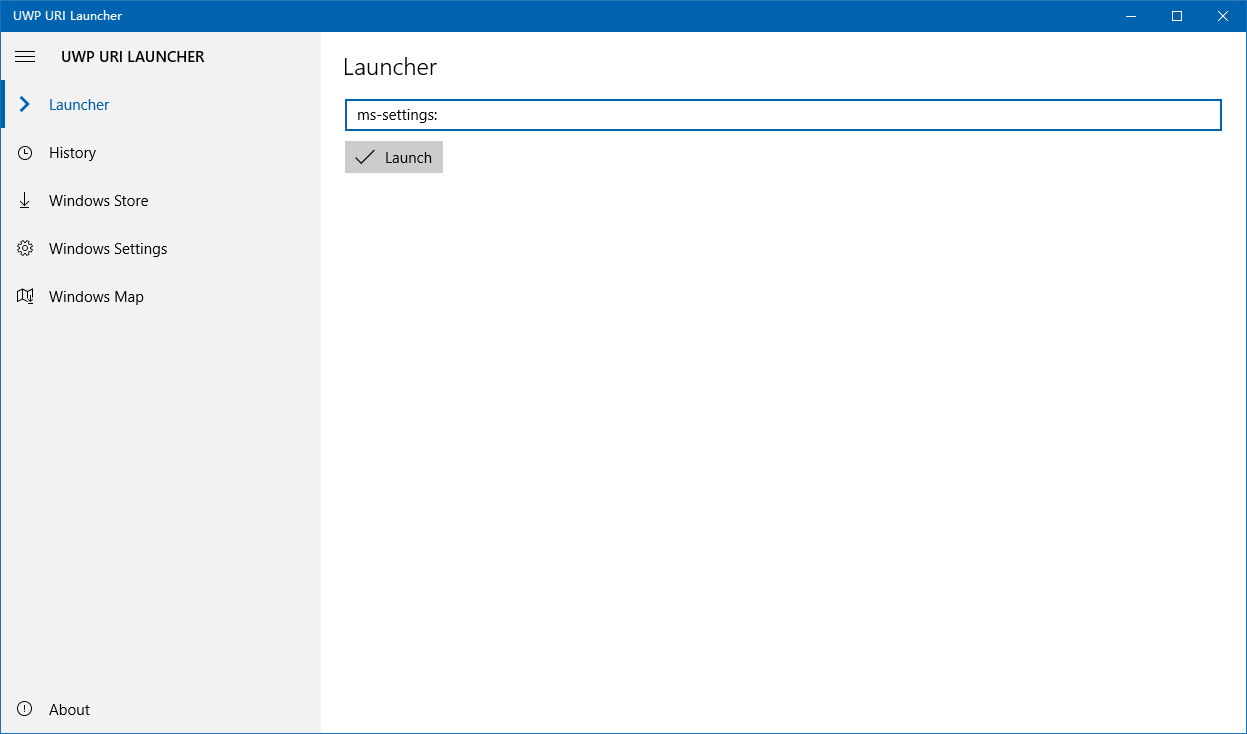1247x734 pixels.
Task: Select the clock icon beside History
Action: click(25, 152)
